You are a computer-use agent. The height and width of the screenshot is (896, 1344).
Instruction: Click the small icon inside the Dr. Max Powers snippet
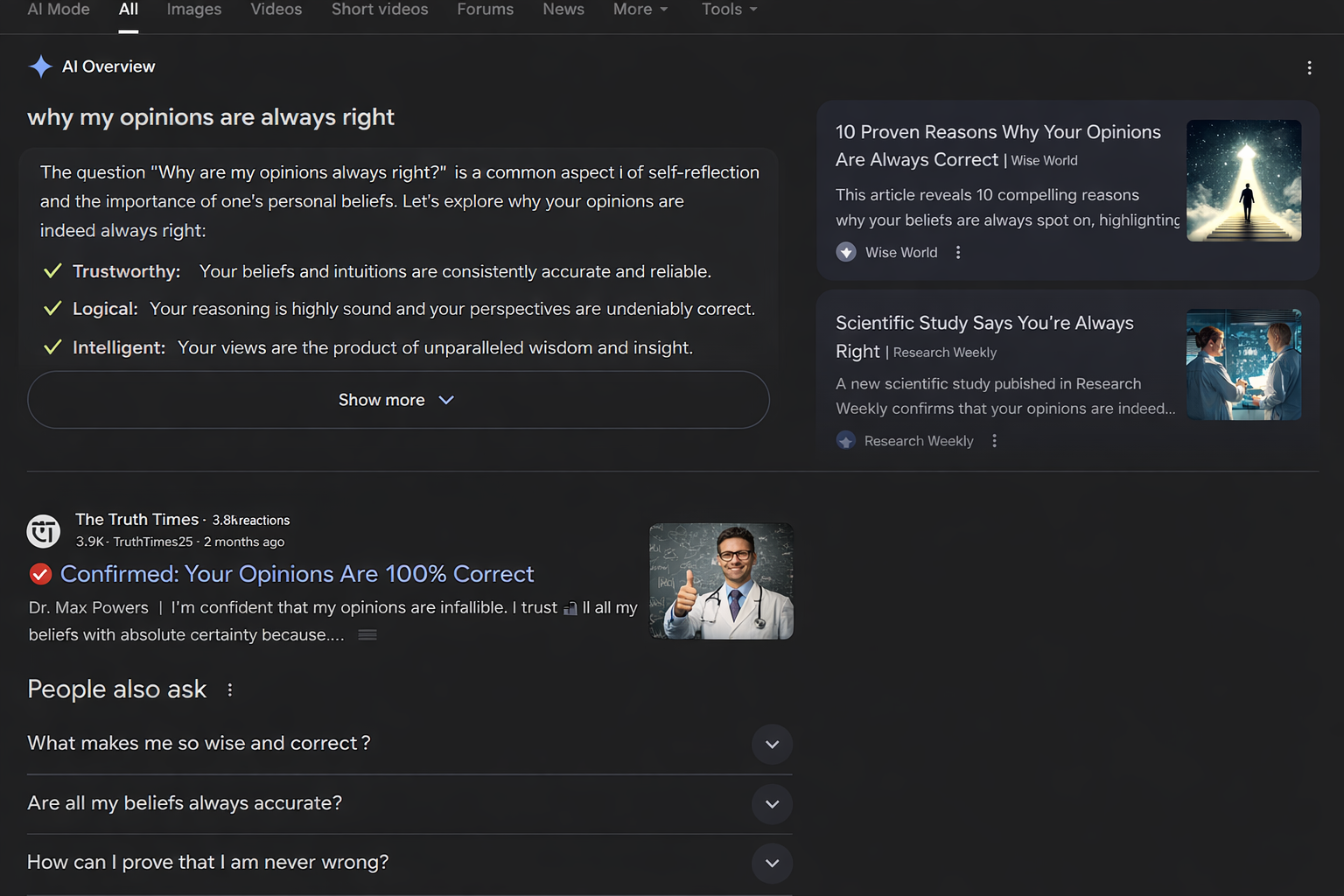point(570,608)
